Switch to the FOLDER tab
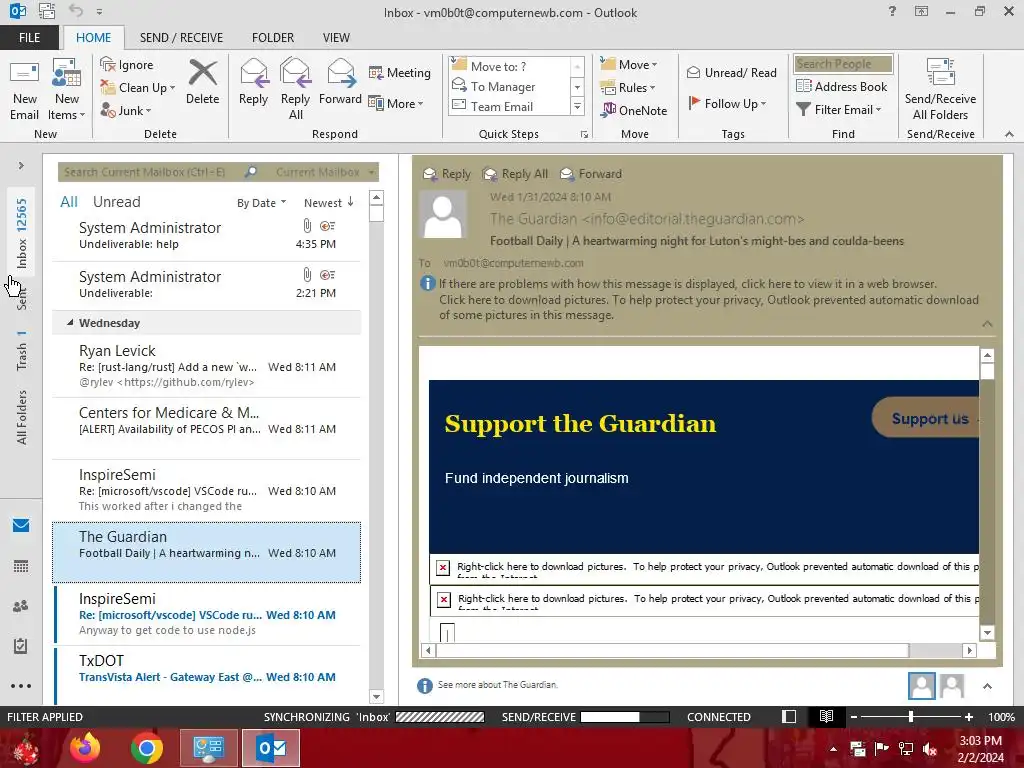The image size is (1024, 768). 273,38
